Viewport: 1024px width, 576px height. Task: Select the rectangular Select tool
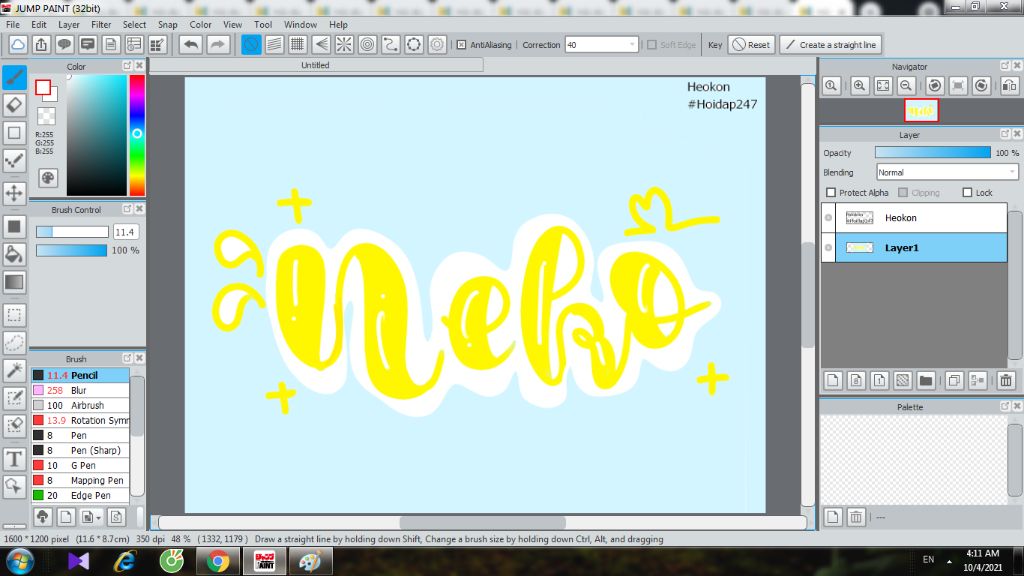tap(14, 315)
